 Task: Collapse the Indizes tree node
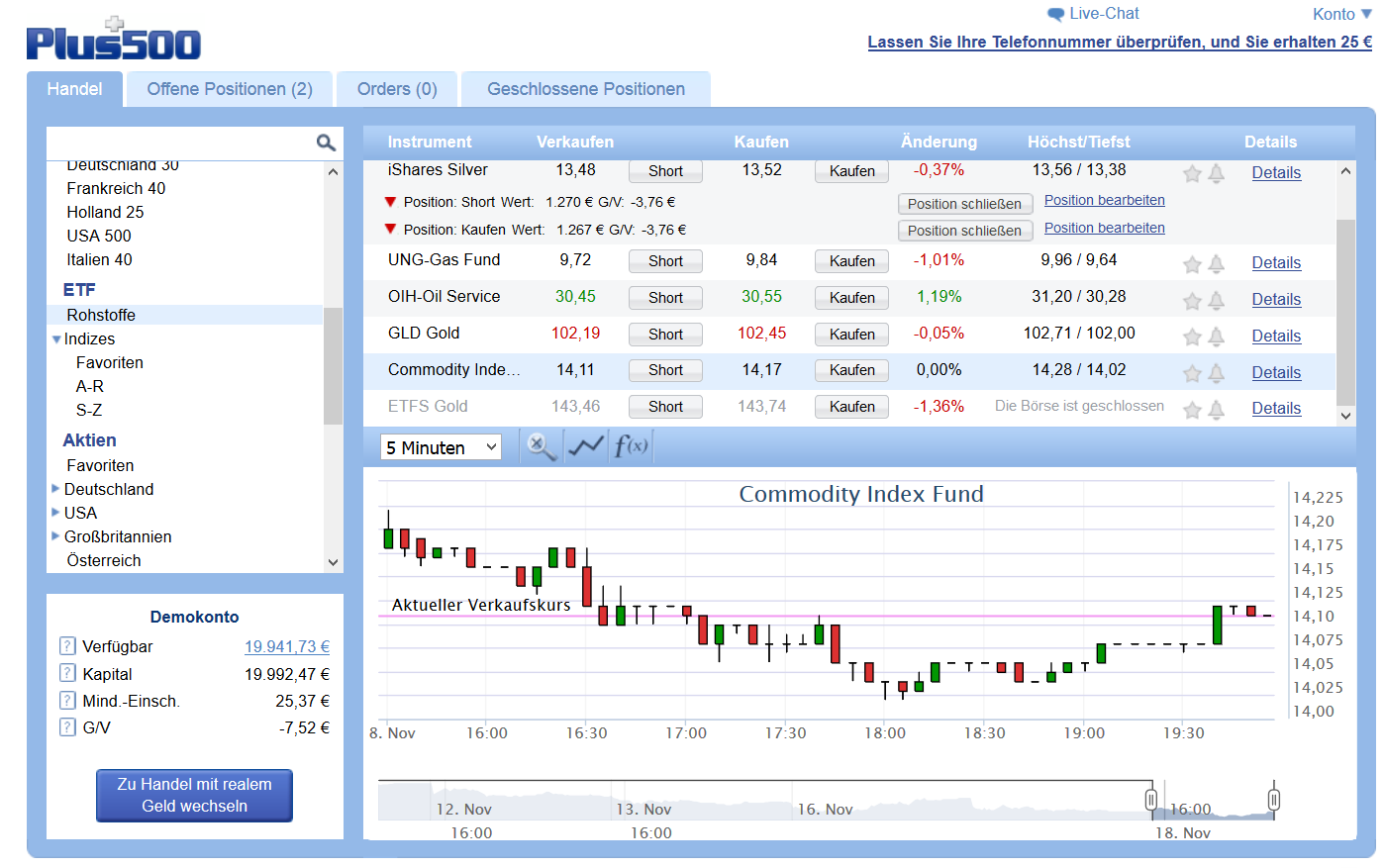pyautogui.click(x=56, y=339)
